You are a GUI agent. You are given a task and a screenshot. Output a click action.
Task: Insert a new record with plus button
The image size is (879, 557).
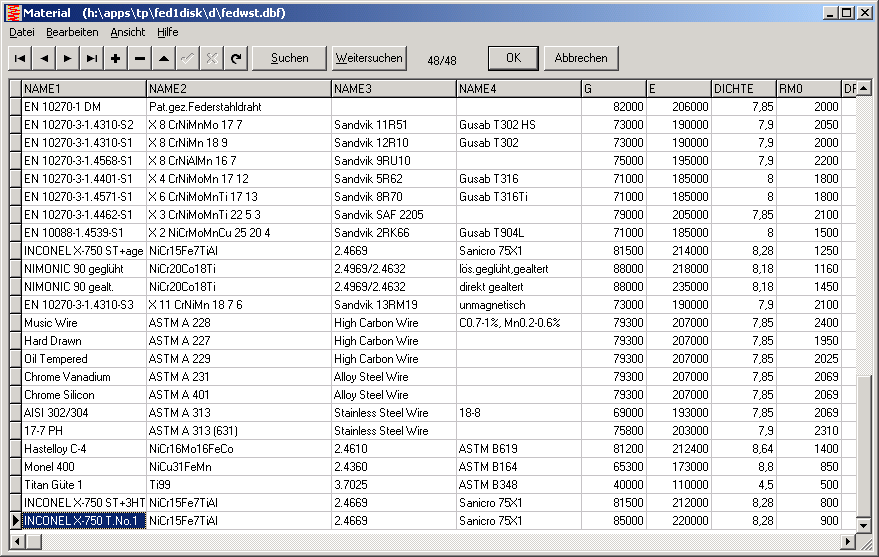[x=116, y=58]
